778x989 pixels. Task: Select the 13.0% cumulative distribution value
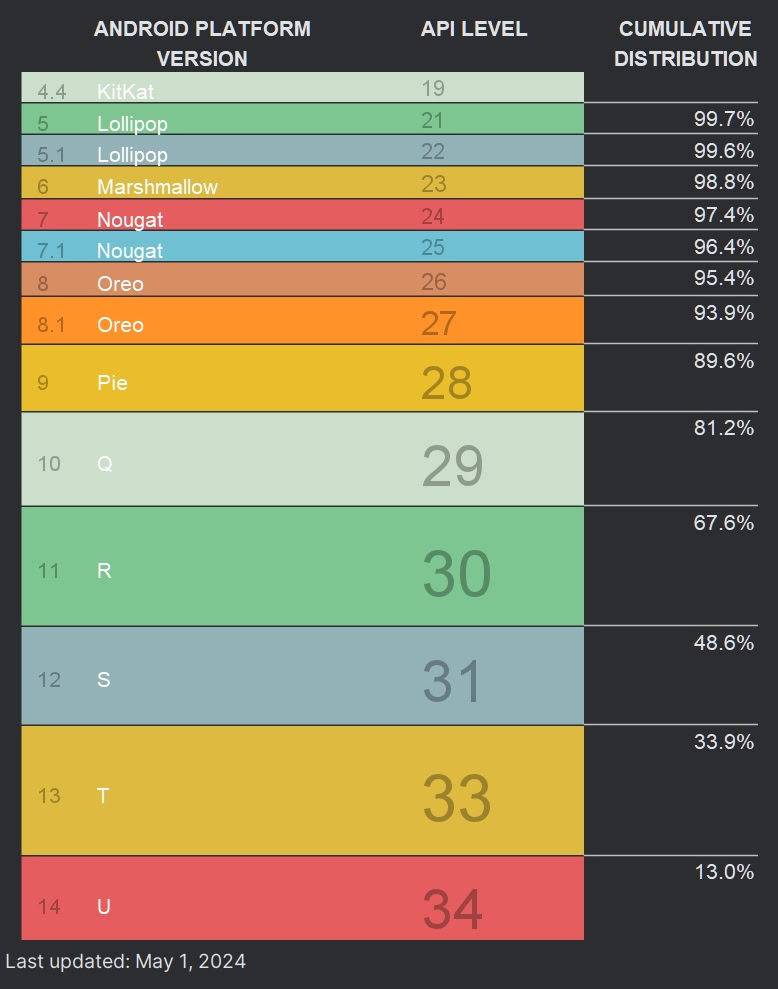tap(723, 872)
